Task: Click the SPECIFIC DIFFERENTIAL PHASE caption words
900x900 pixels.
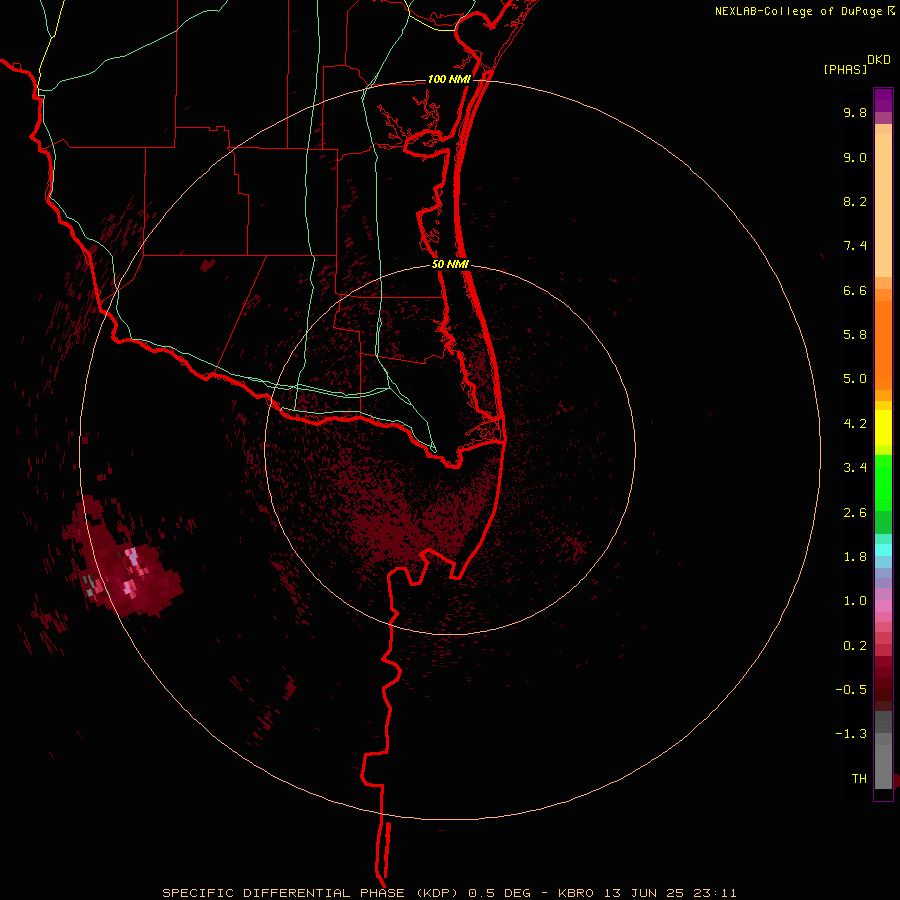Action: pos(285,893)
